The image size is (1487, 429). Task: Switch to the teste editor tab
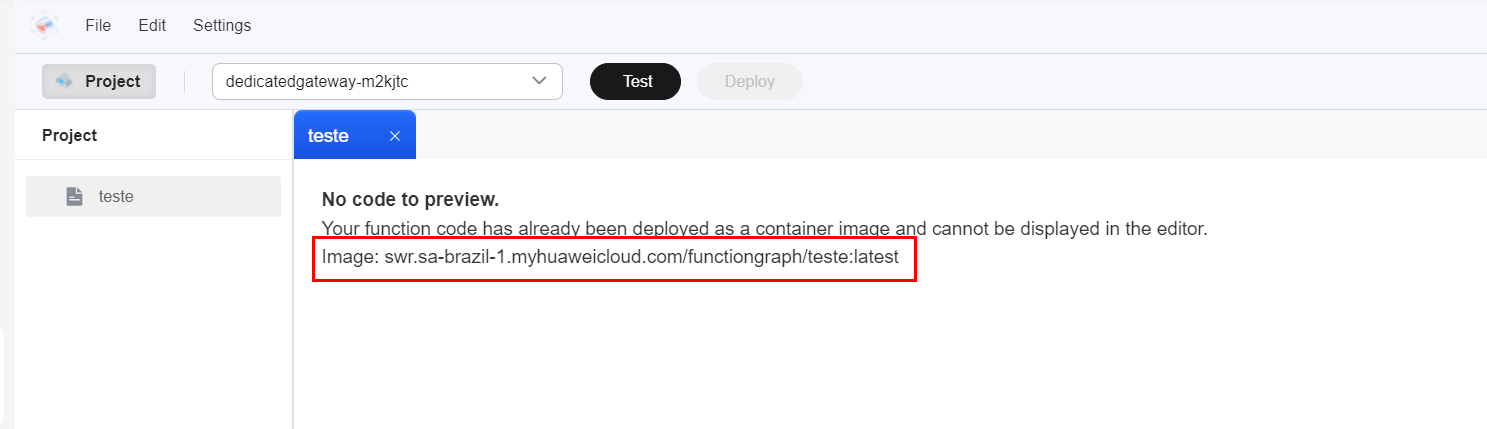(x=329, y=136)
